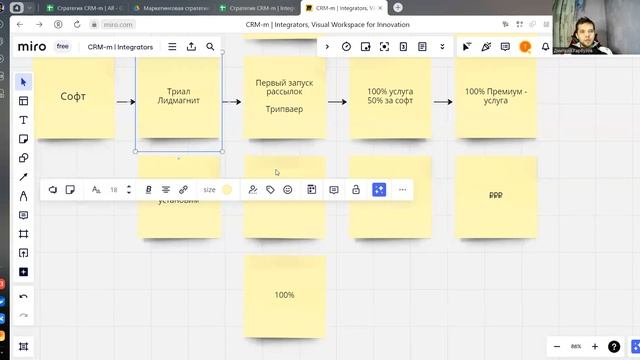Open more apps plus button
The height and width of the screenshot is (360, 640).
23,272
